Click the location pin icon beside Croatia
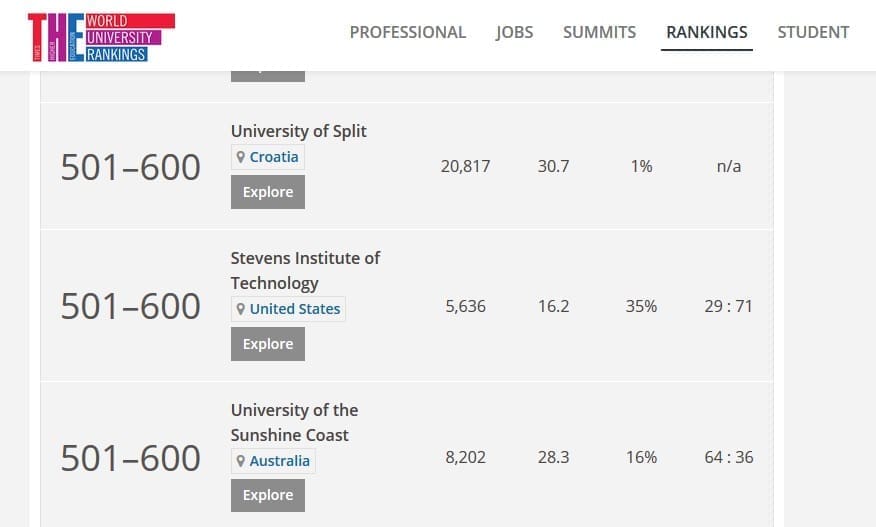Viewport: 876px width, 527px height. click(240, 157)
